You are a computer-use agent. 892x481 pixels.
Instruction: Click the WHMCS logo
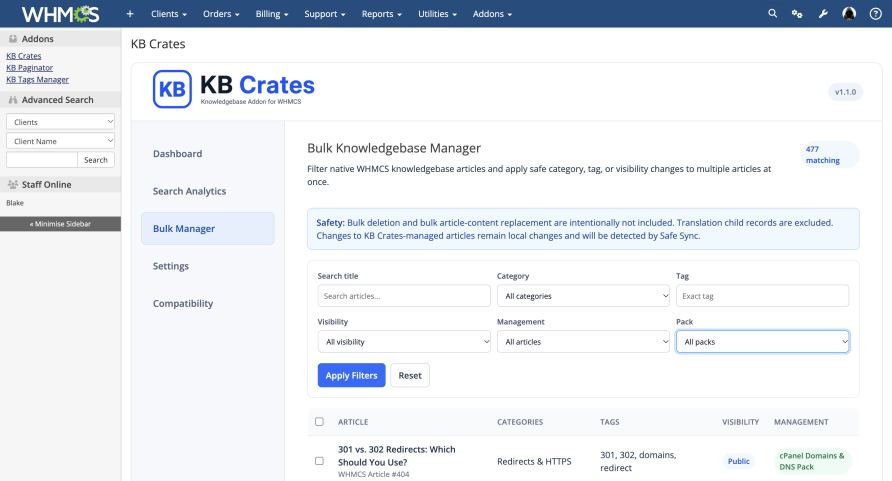(x=60, y=14)
